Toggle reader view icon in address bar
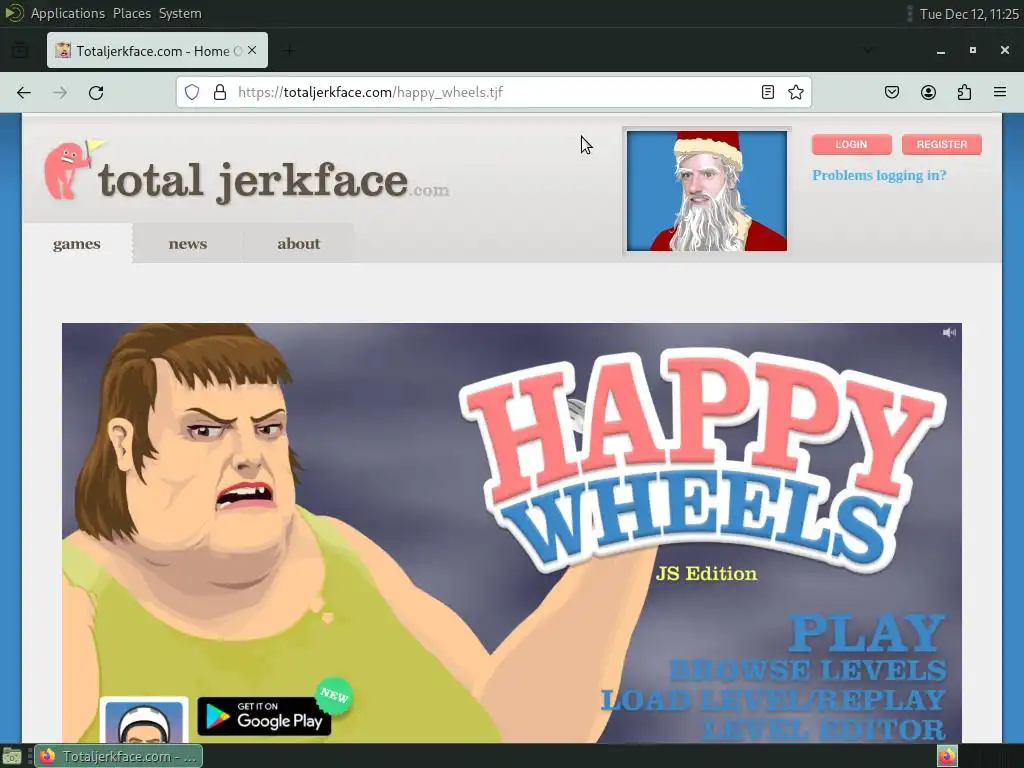The image size is (1024, 768). tap(768, 92)
